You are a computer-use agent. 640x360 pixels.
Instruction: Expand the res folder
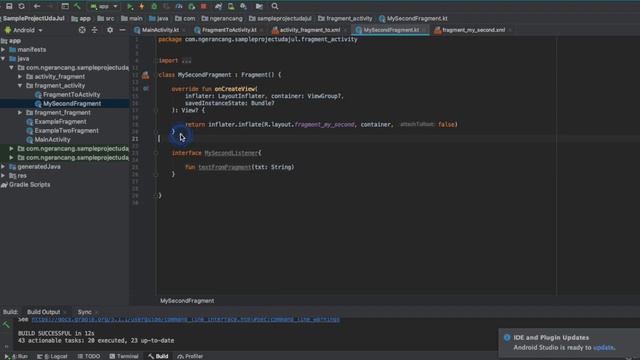pos(3,176)
